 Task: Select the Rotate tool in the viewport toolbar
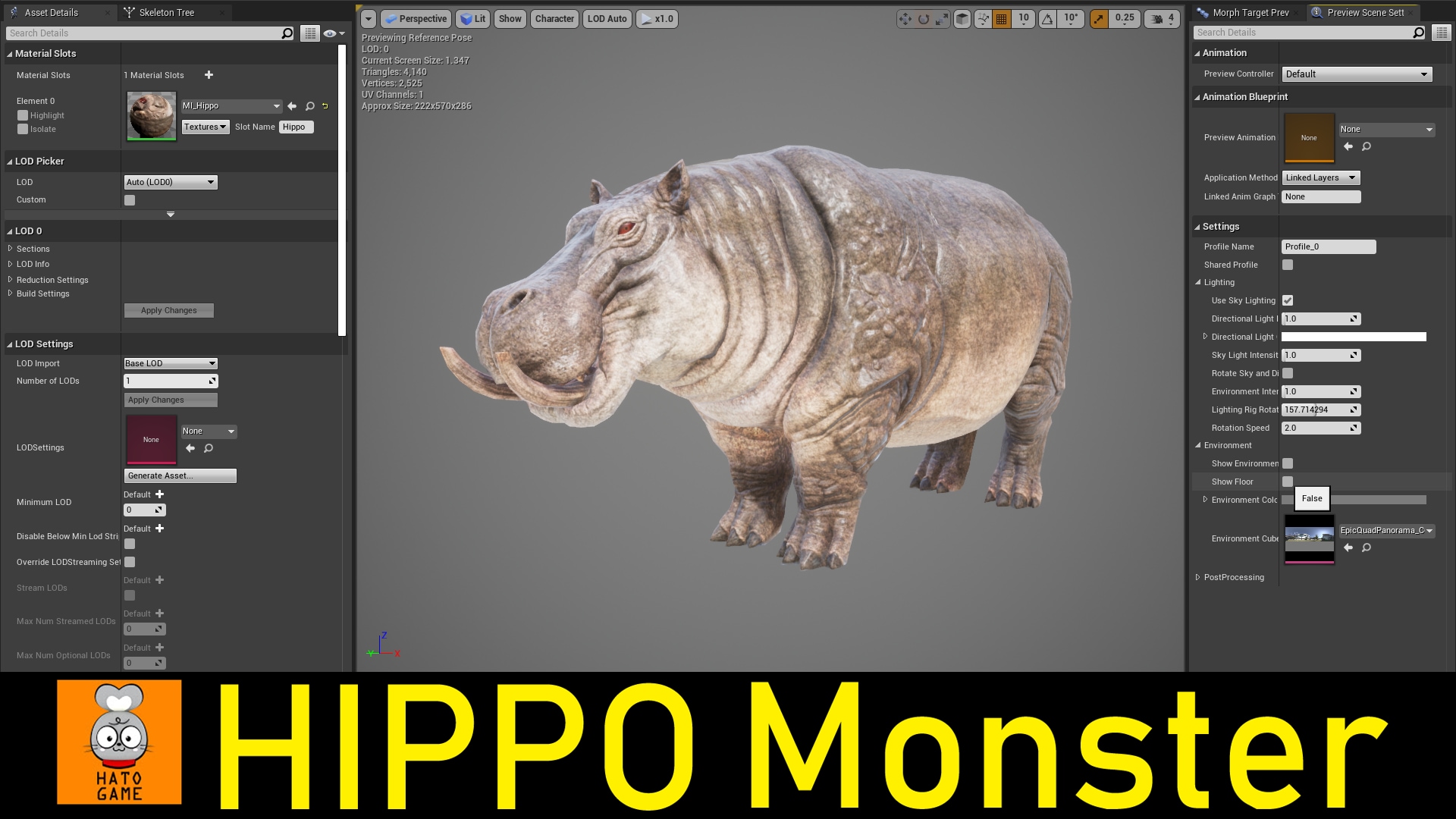924,20
